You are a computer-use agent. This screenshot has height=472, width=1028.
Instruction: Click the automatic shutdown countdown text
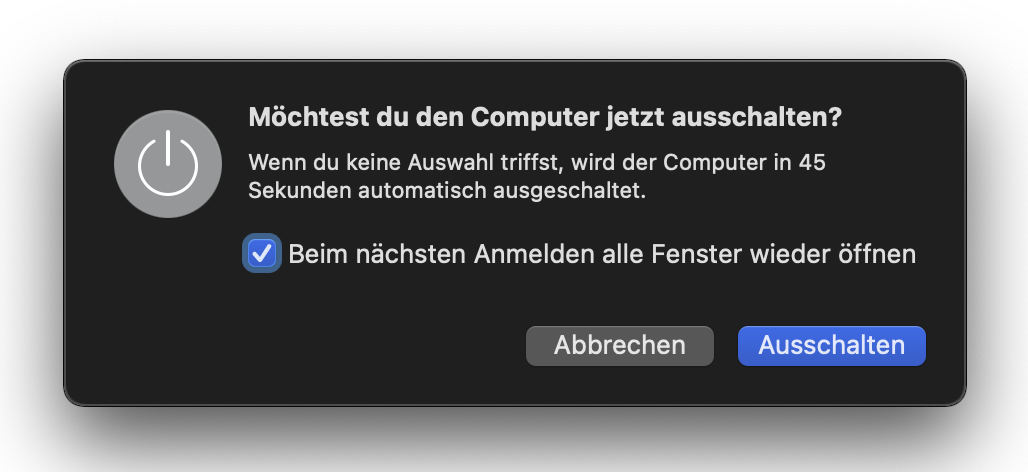[x=536, y=176]
